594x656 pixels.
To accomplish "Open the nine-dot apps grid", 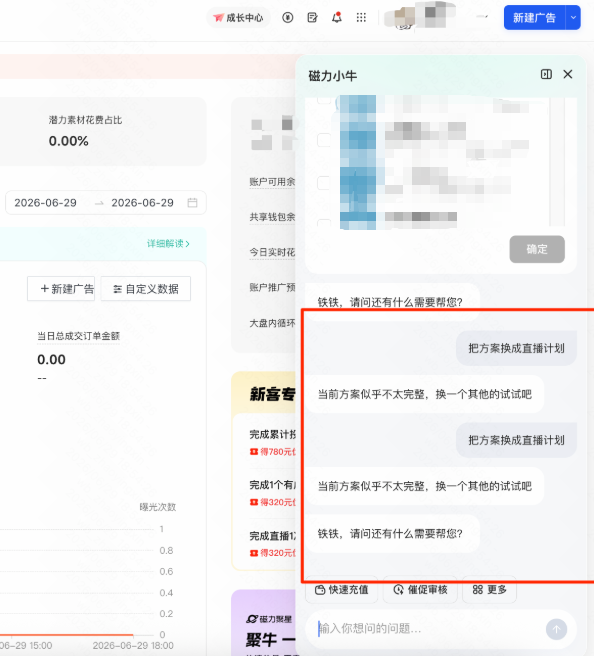I will (x=361, y=18).
